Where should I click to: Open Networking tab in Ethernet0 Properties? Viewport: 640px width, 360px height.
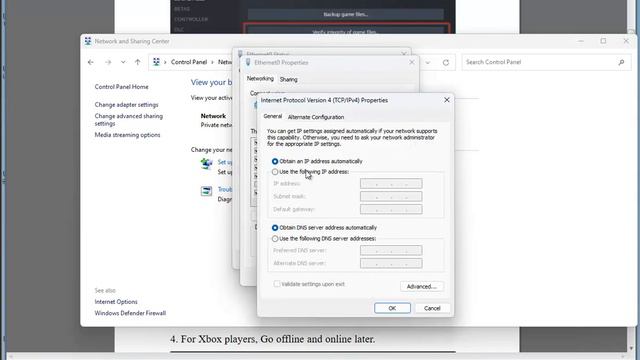(x=260, y=78)
